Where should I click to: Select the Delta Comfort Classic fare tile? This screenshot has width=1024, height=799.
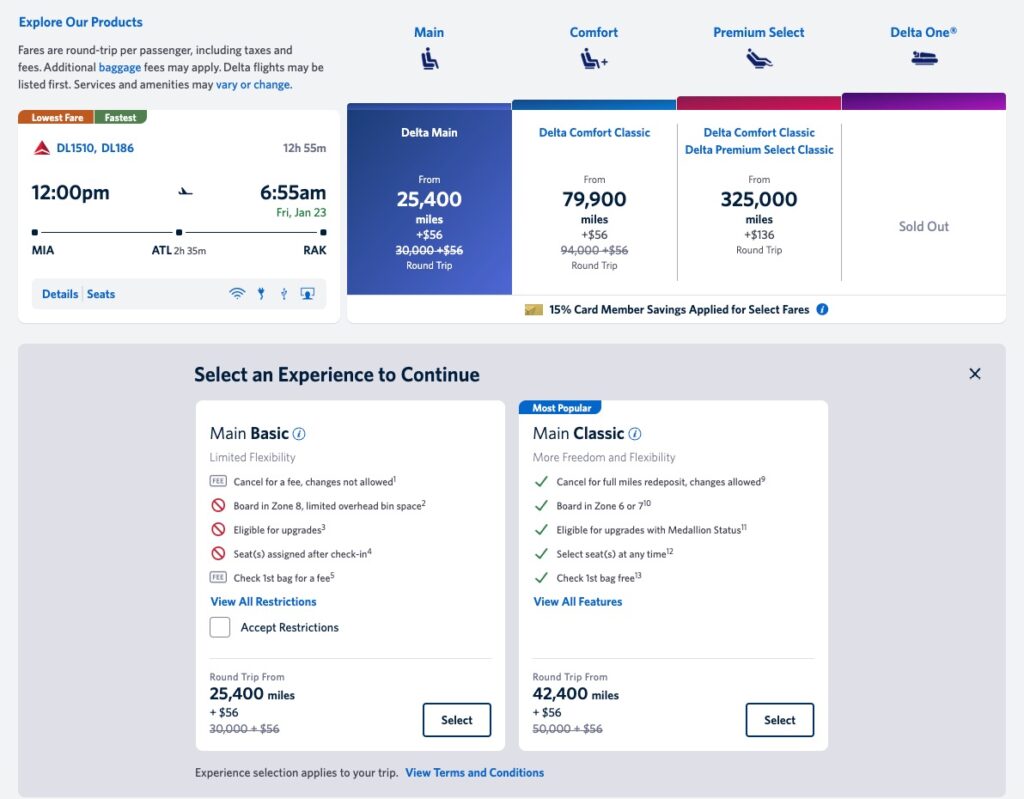594,199
